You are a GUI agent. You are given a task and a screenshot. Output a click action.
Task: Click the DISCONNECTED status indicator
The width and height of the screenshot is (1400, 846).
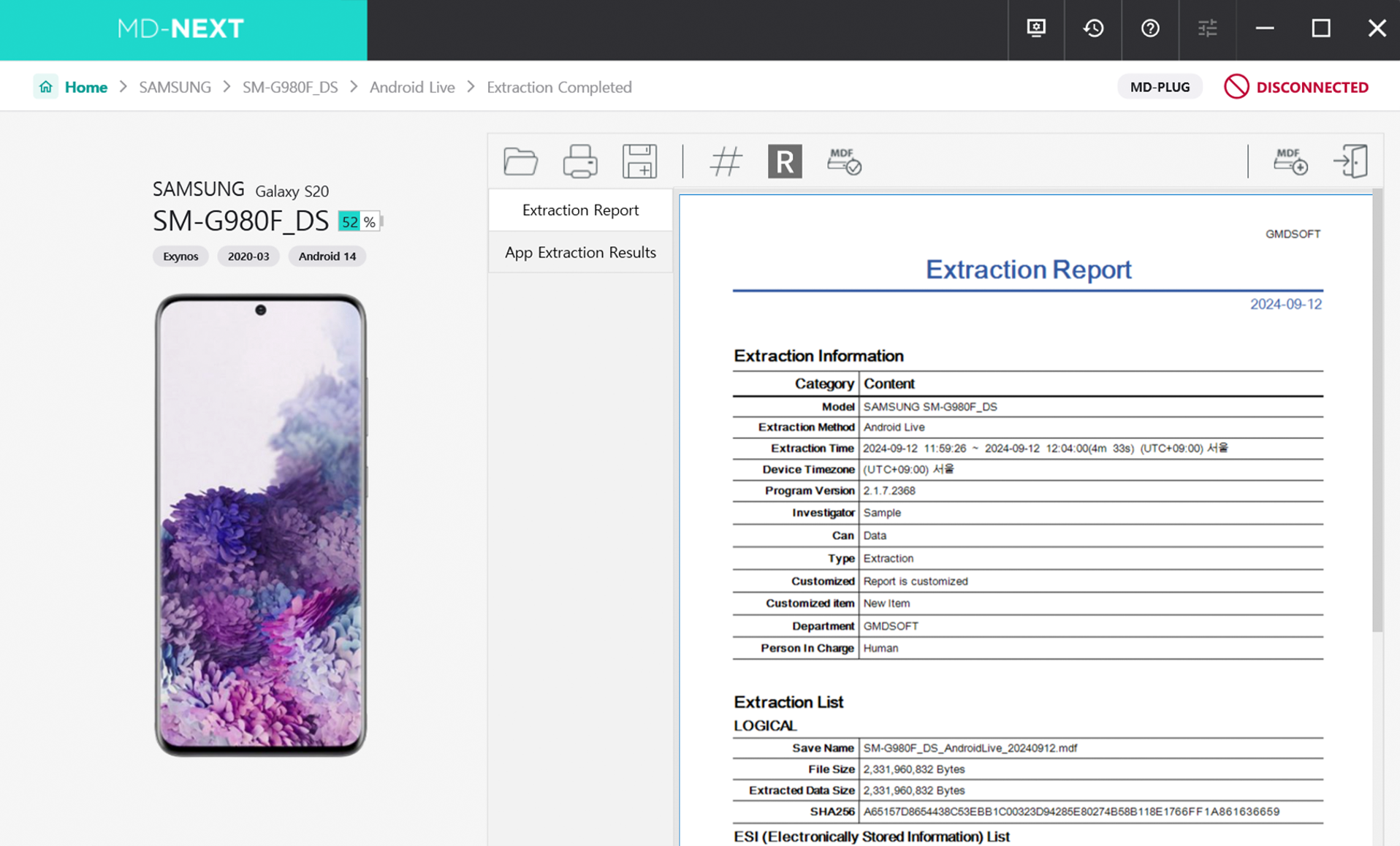(x=1296, y=87)
